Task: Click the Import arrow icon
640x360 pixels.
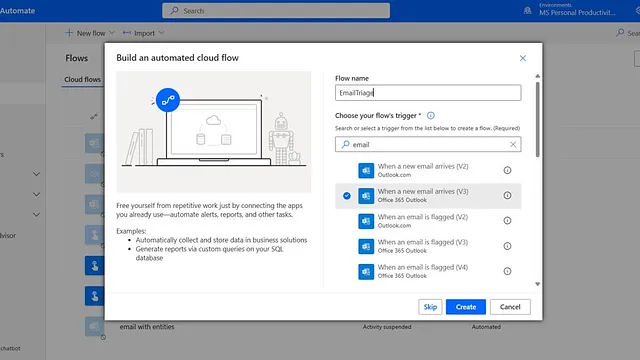Action: (127, 33)
